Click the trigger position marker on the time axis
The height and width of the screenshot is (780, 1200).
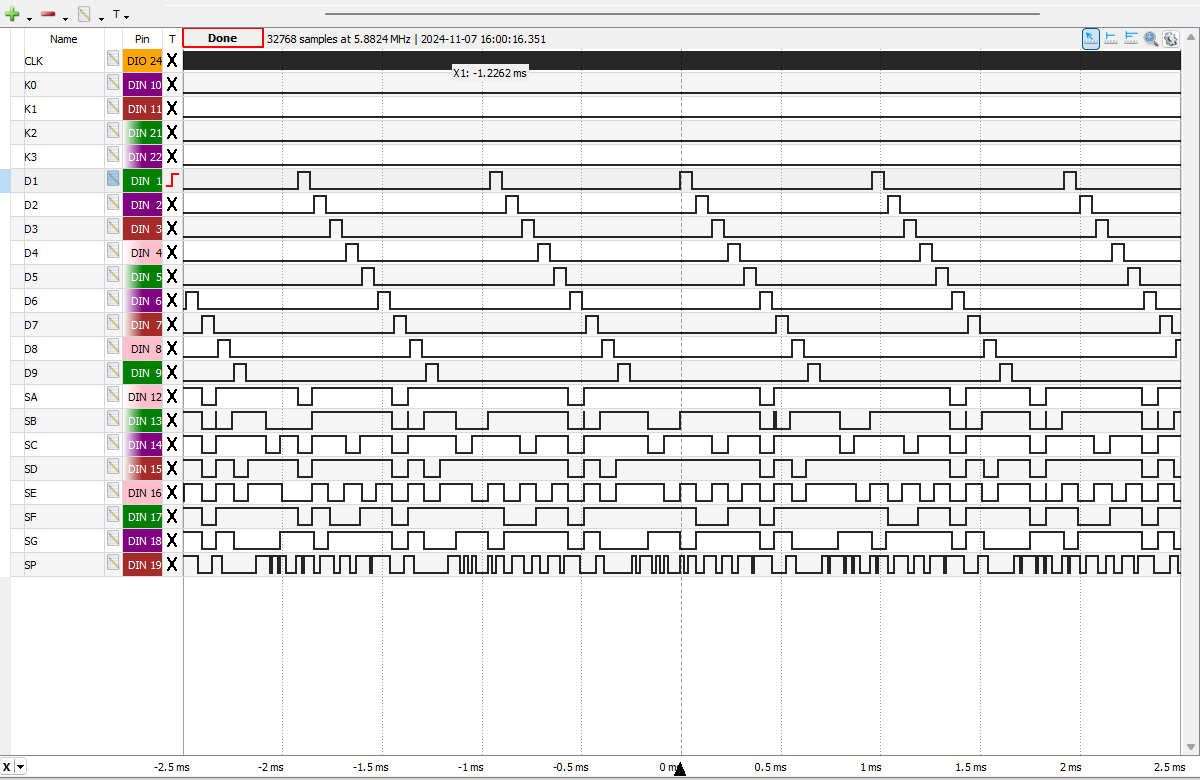tap(680, 768)
